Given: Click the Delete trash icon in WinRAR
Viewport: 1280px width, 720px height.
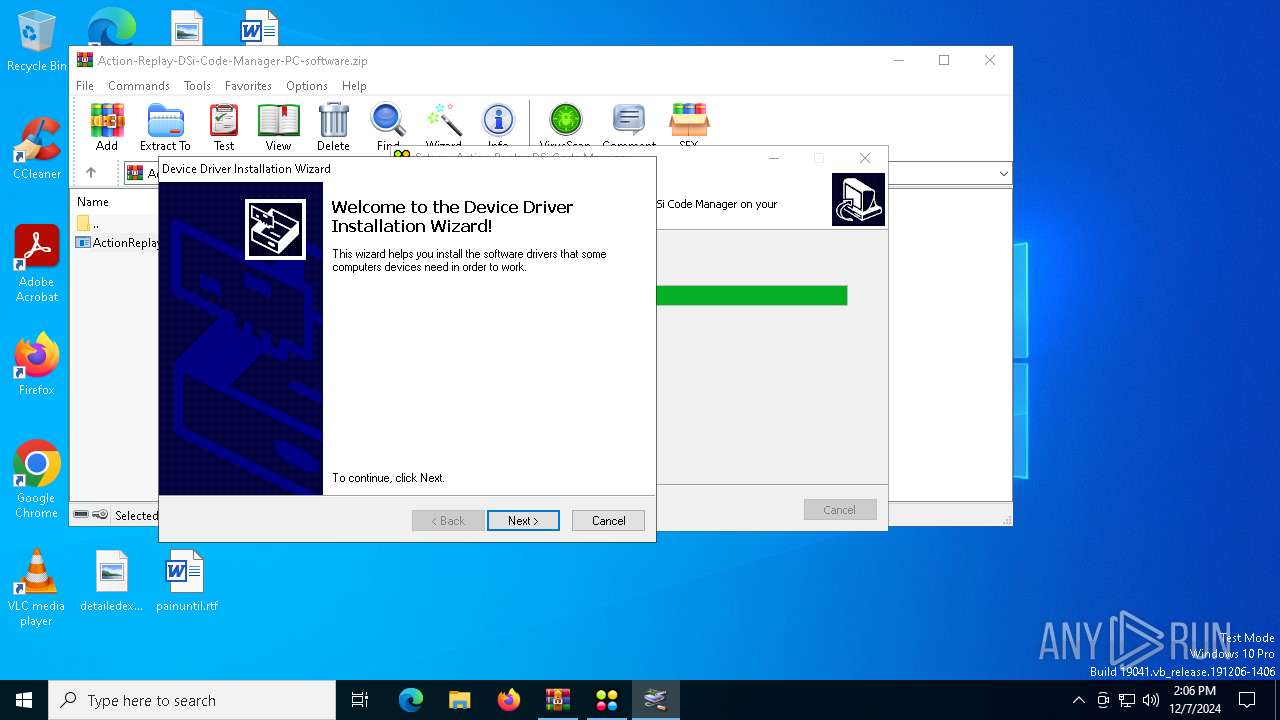Looking at the screenshot, I should pos(333,127).
